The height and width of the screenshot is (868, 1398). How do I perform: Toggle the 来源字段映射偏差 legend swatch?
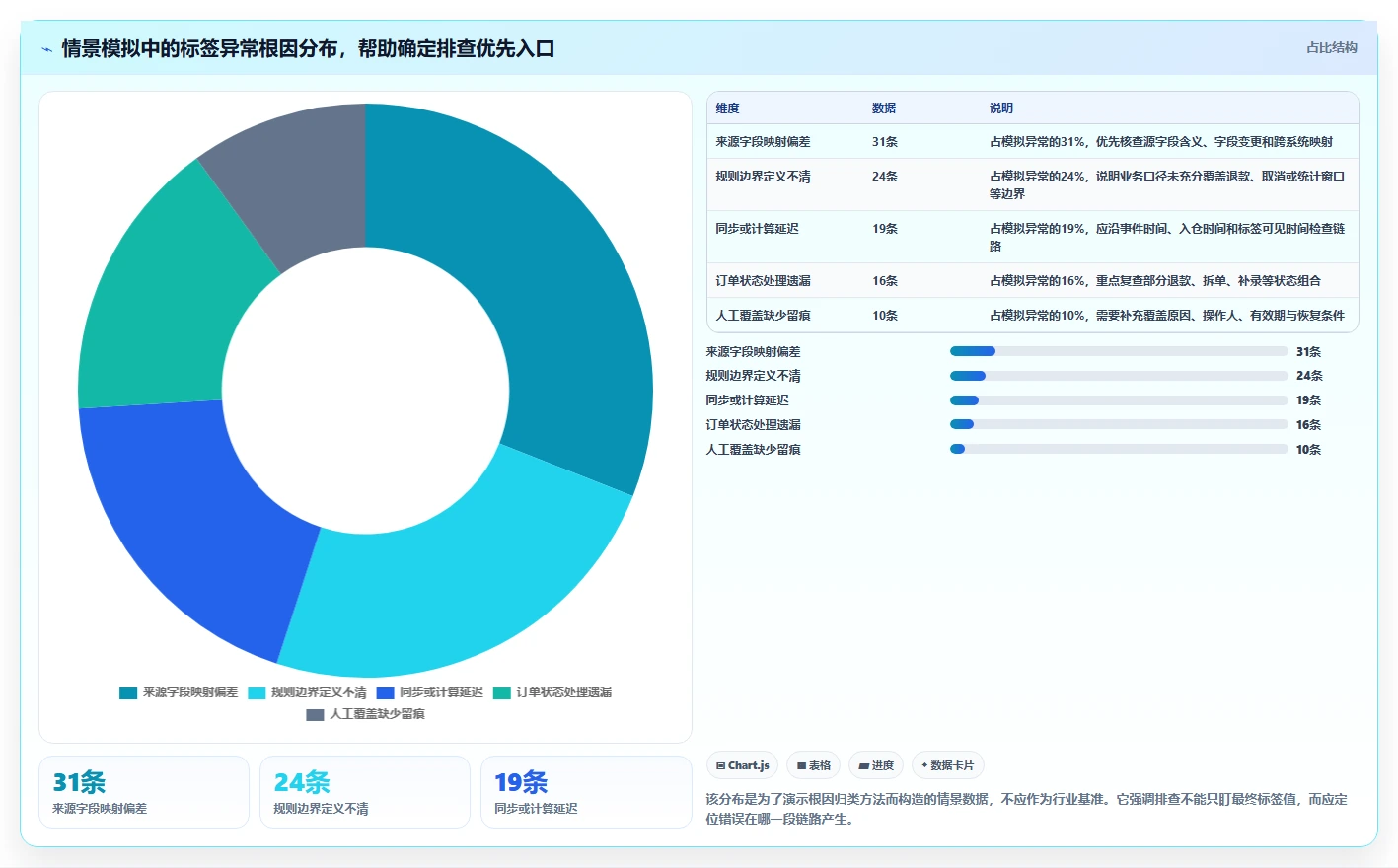pyautogui.click(x=128, y=692)
